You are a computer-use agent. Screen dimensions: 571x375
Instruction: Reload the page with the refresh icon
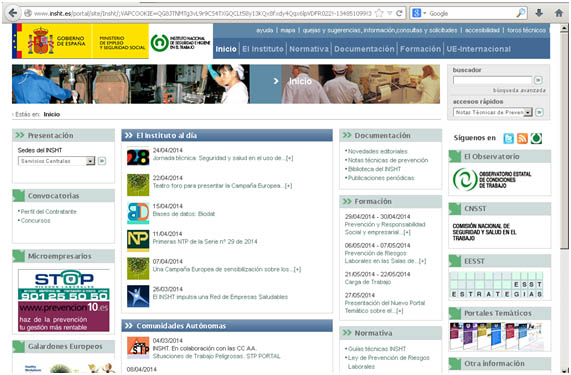tap(399, 13)
